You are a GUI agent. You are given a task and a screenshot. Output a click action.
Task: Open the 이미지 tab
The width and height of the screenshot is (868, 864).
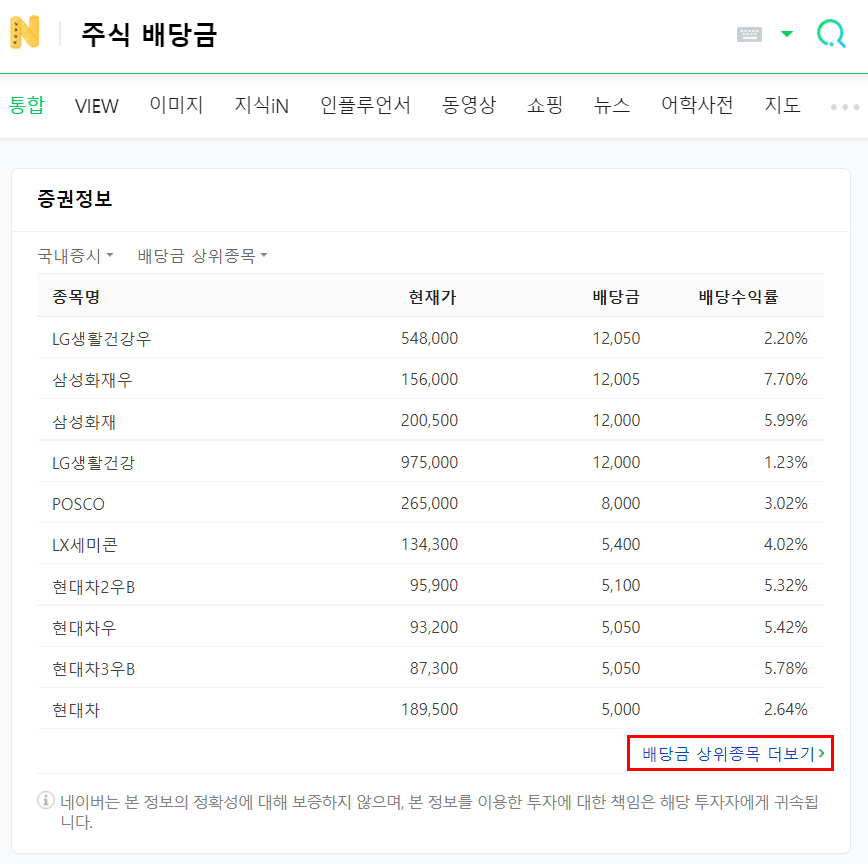point(176,105)
